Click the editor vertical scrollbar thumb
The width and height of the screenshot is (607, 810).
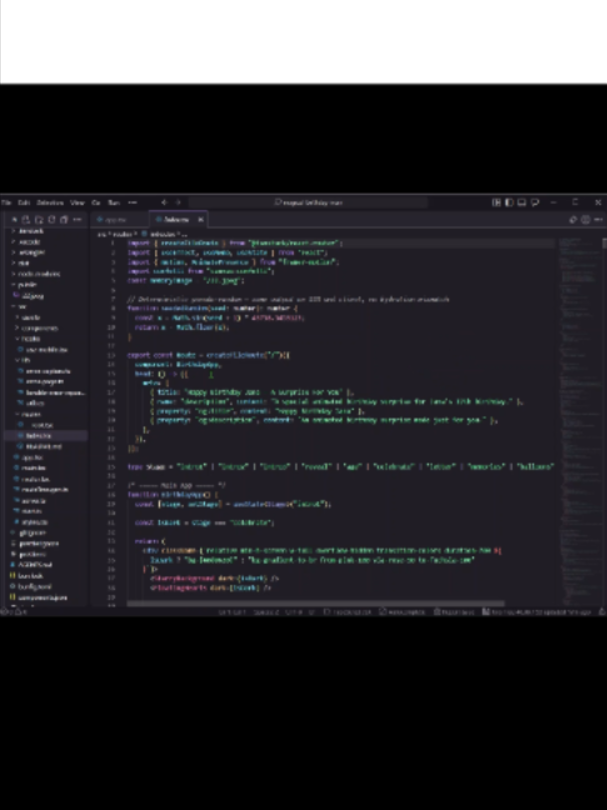click(x=604, y=243)
